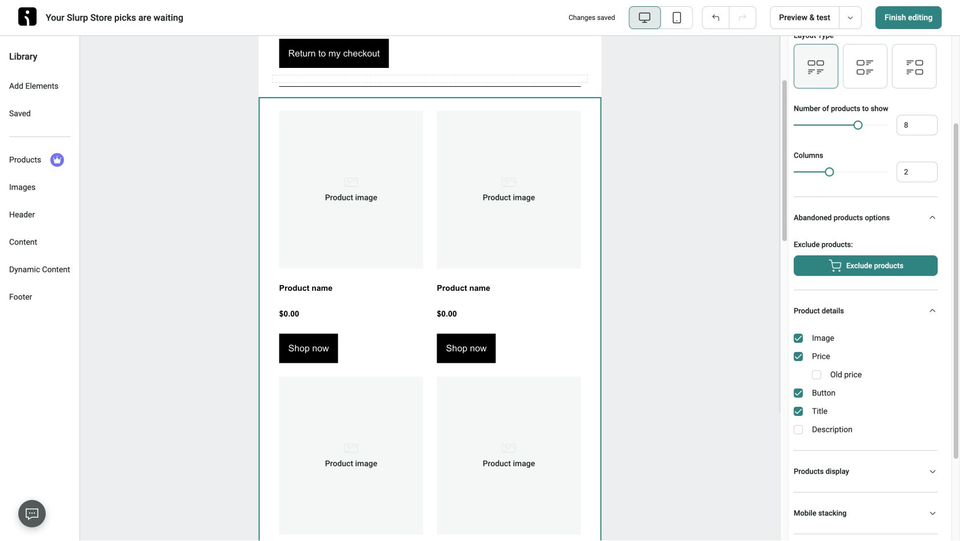Select the alternating layout type

914,66
